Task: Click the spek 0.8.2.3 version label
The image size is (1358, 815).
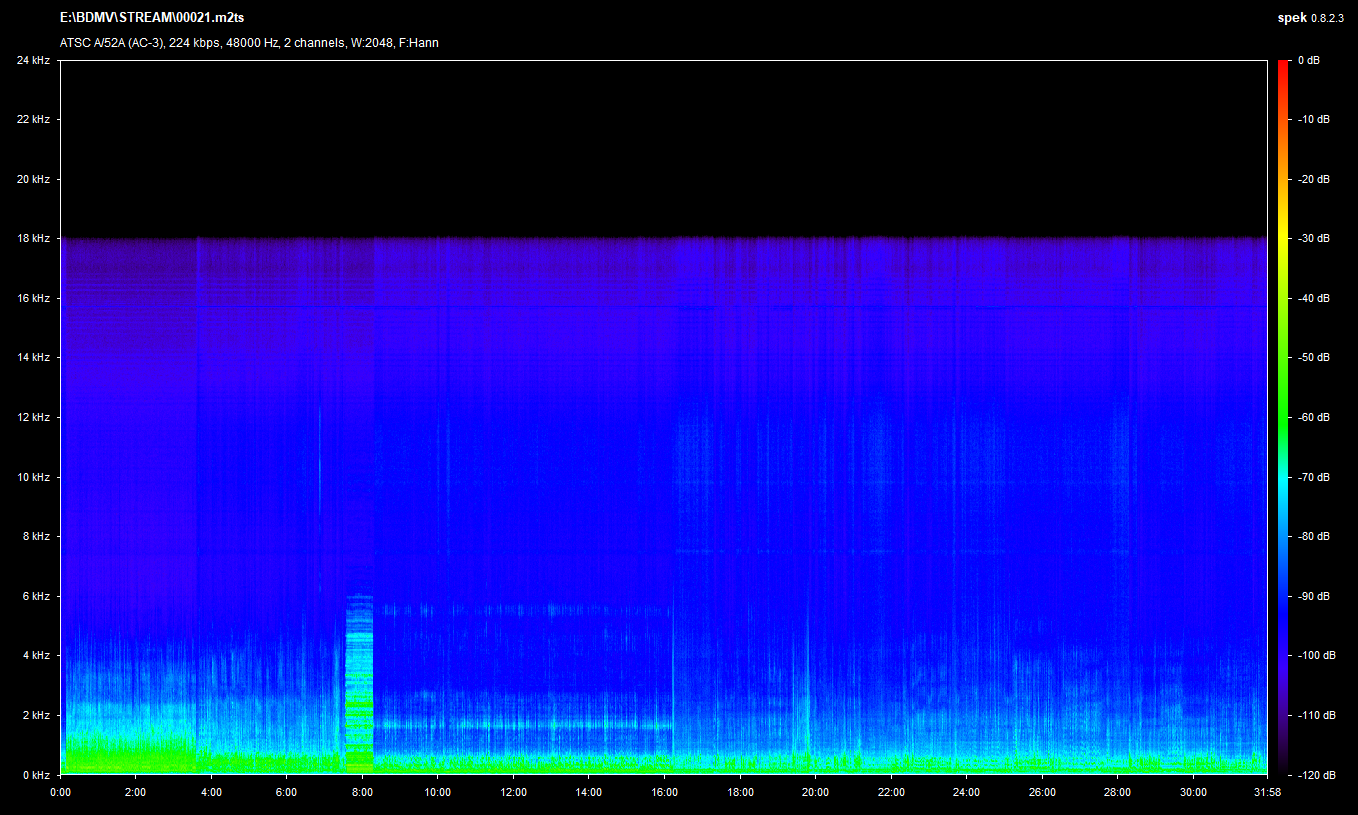Action: 1311,18
